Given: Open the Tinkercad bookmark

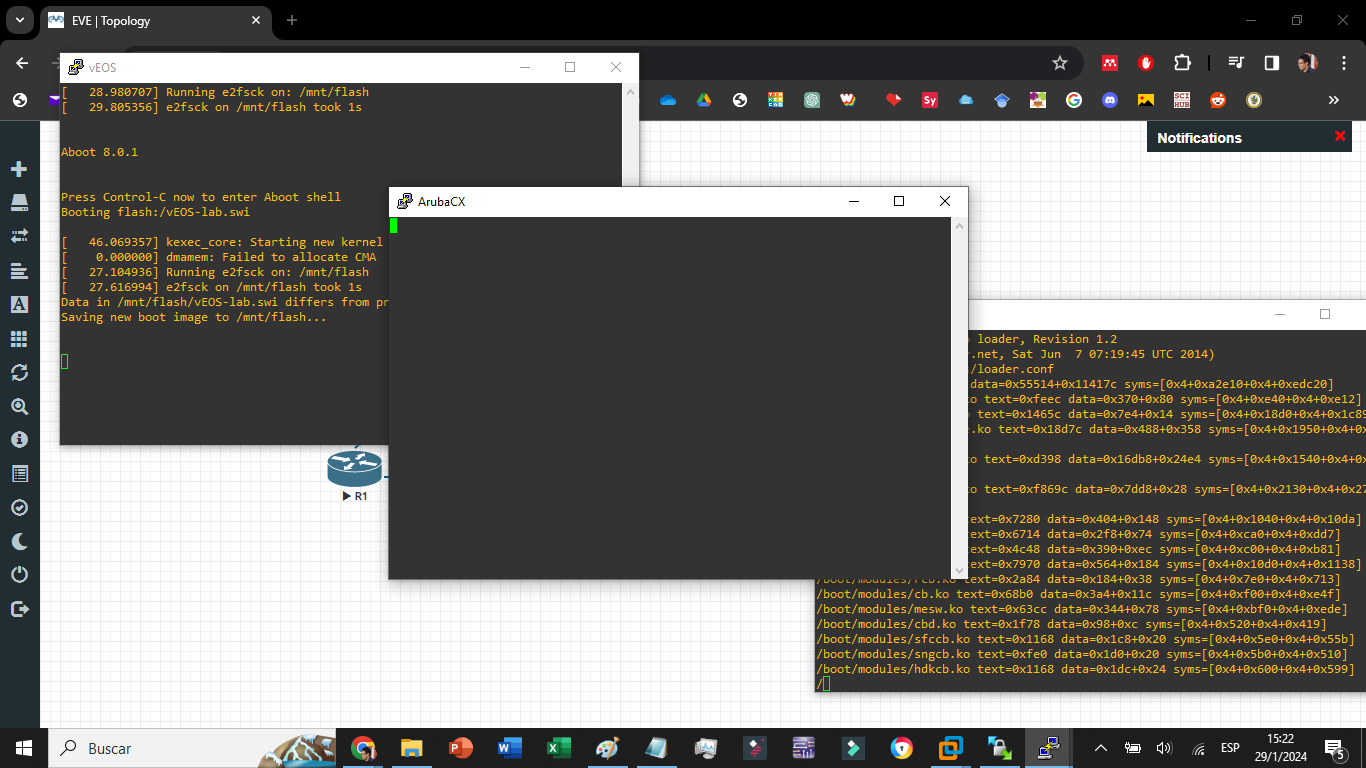Looking at the screenshot, I should (776, 100).
